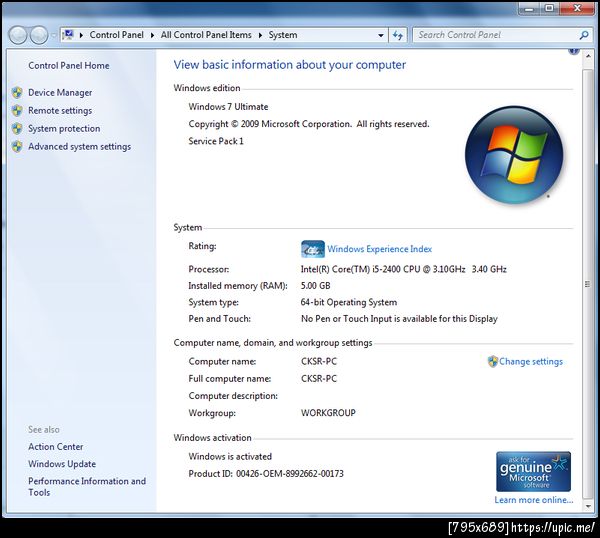Open Control Panel Home
The image size is (600, 538).
click(69, 66)
